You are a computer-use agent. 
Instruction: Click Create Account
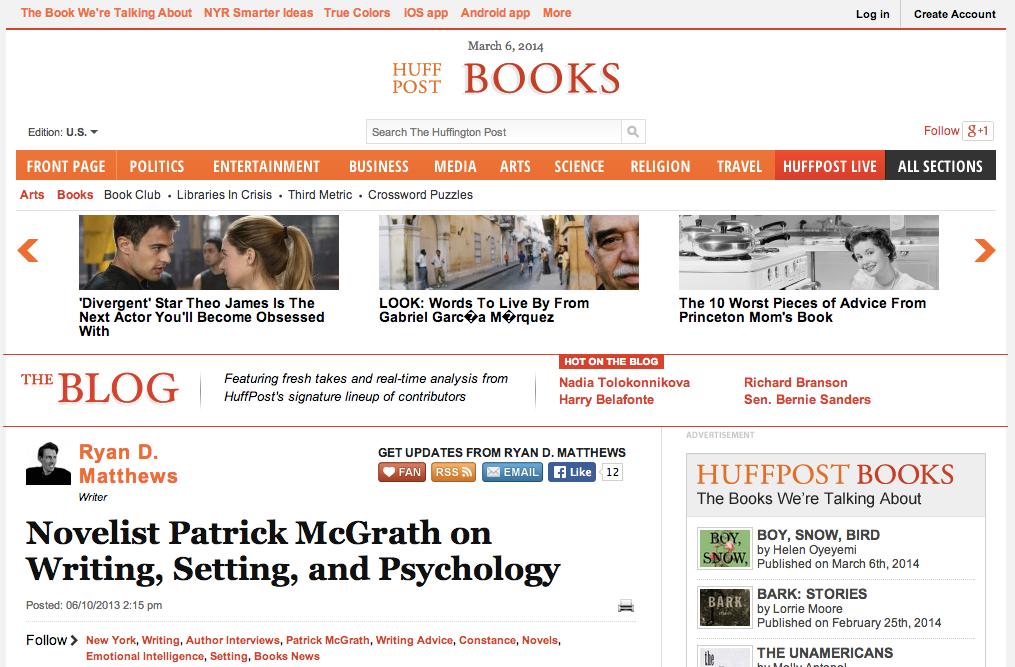pos(955,14)
